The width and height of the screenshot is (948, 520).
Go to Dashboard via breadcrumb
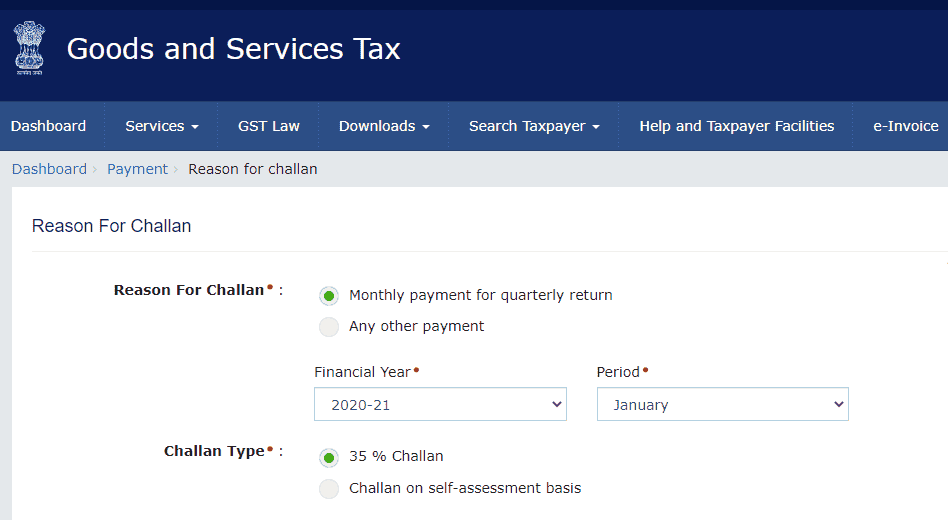[49, 169]
